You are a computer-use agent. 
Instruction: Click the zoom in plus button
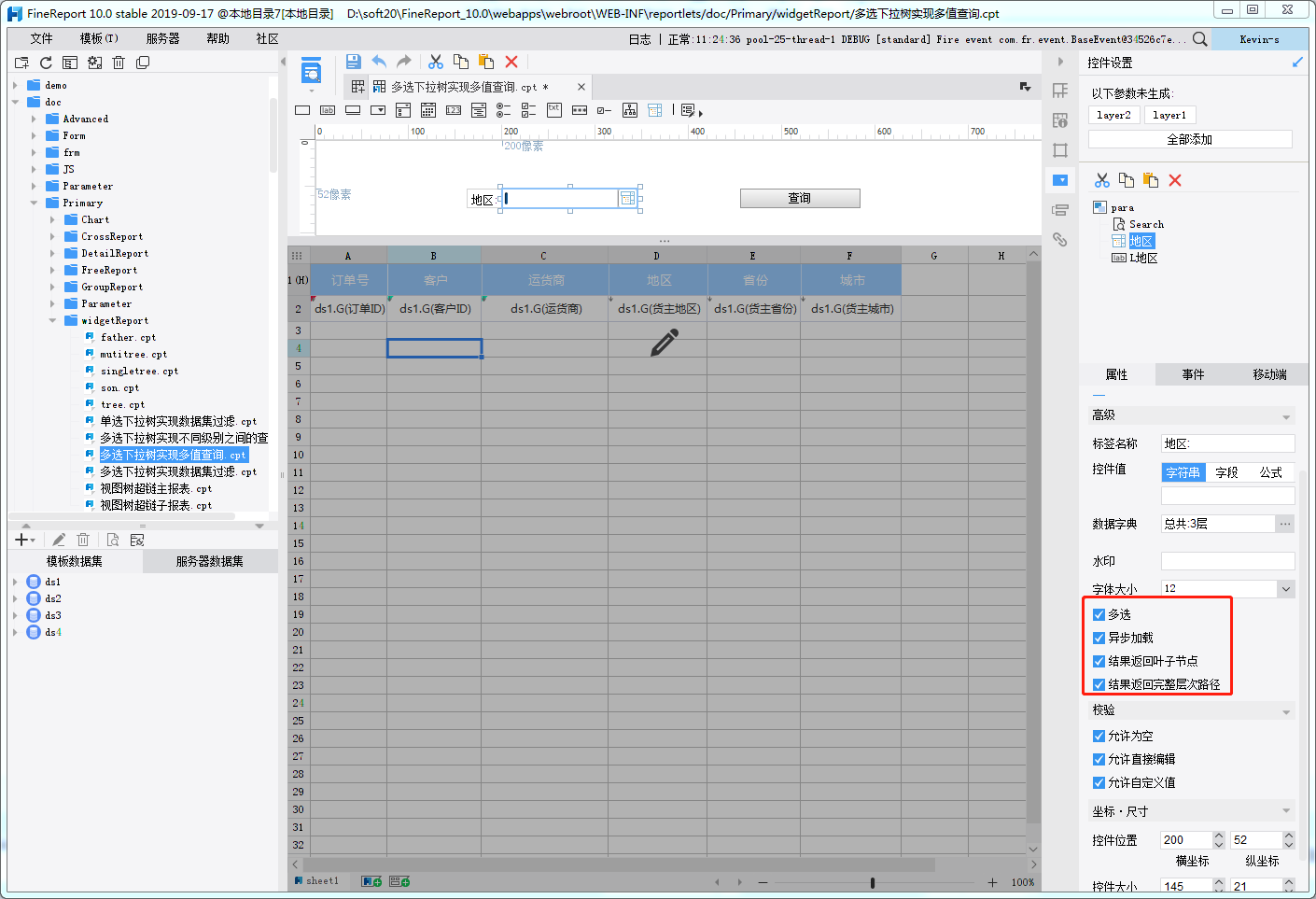[x=992, y=882]
